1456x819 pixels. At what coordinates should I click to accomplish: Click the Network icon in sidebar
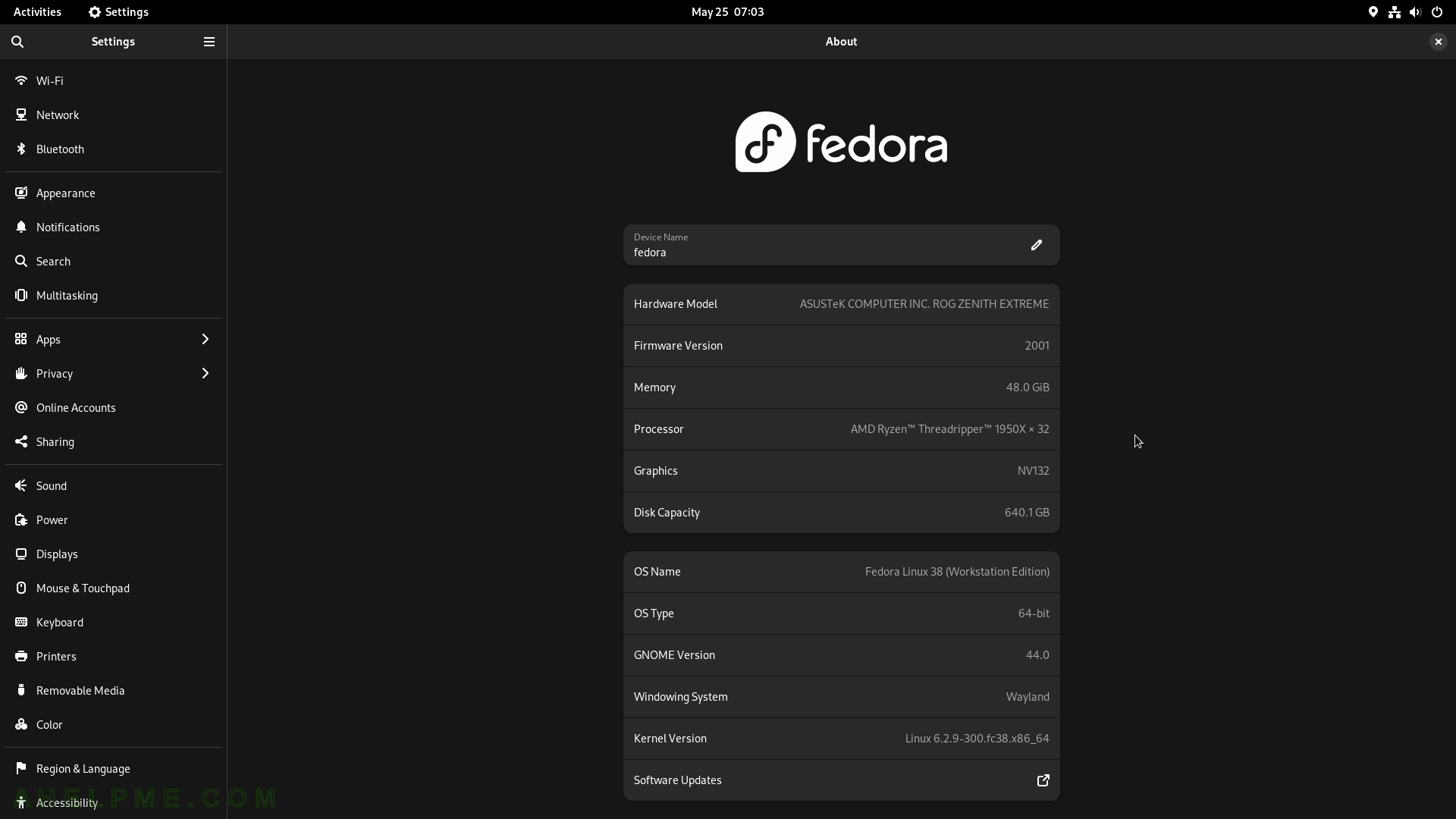point(21,115)
